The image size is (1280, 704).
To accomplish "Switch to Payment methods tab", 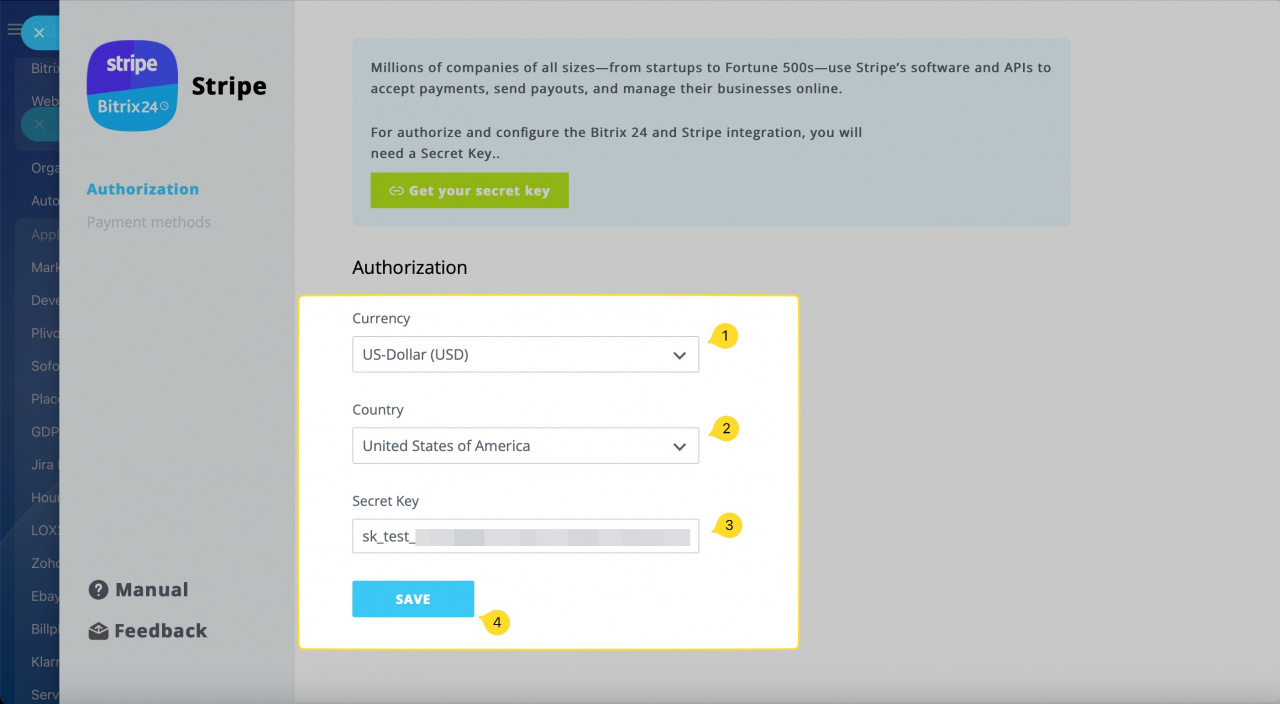I will pos(149,222).
